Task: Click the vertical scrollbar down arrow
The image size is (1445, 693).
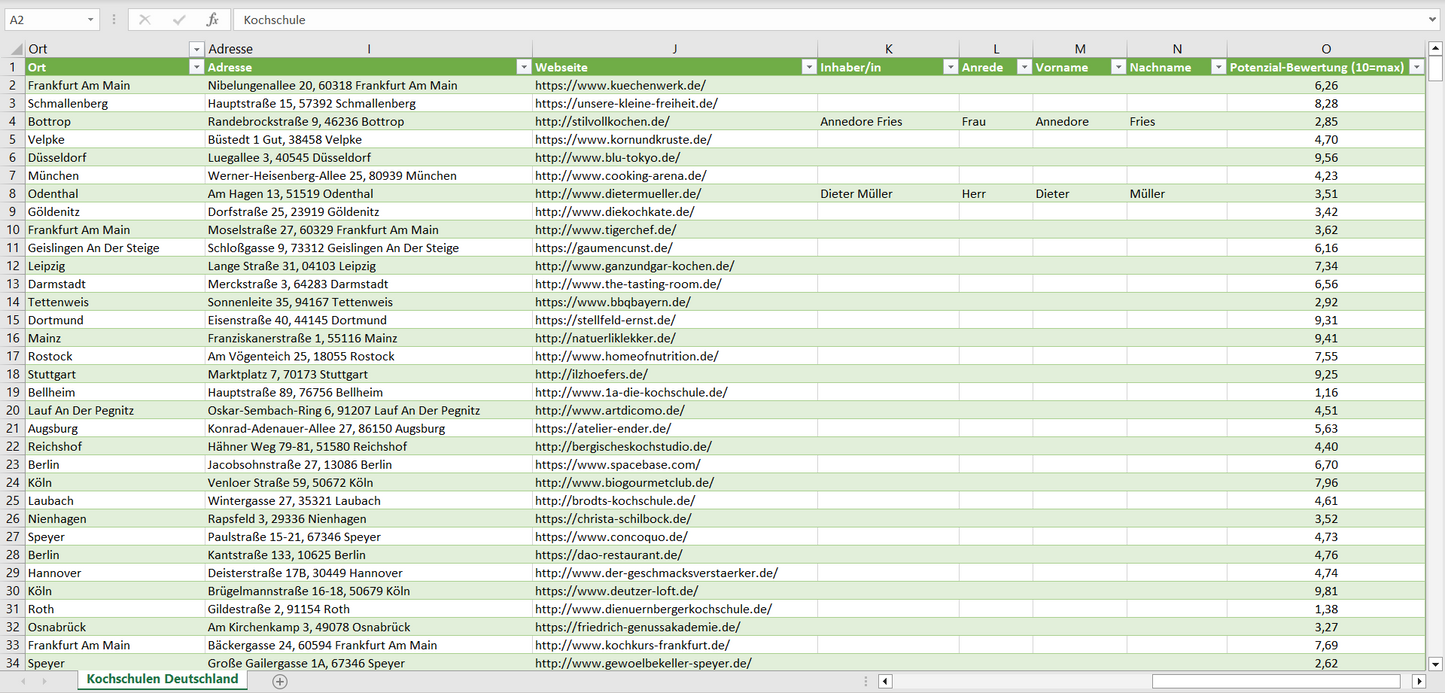Action: 1436,662
